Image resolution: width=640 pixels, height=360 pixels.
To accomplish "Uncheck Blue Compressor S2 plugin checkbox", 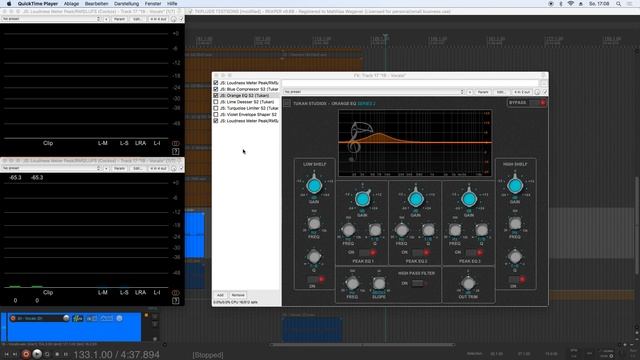I will click(x=216, y=89).
